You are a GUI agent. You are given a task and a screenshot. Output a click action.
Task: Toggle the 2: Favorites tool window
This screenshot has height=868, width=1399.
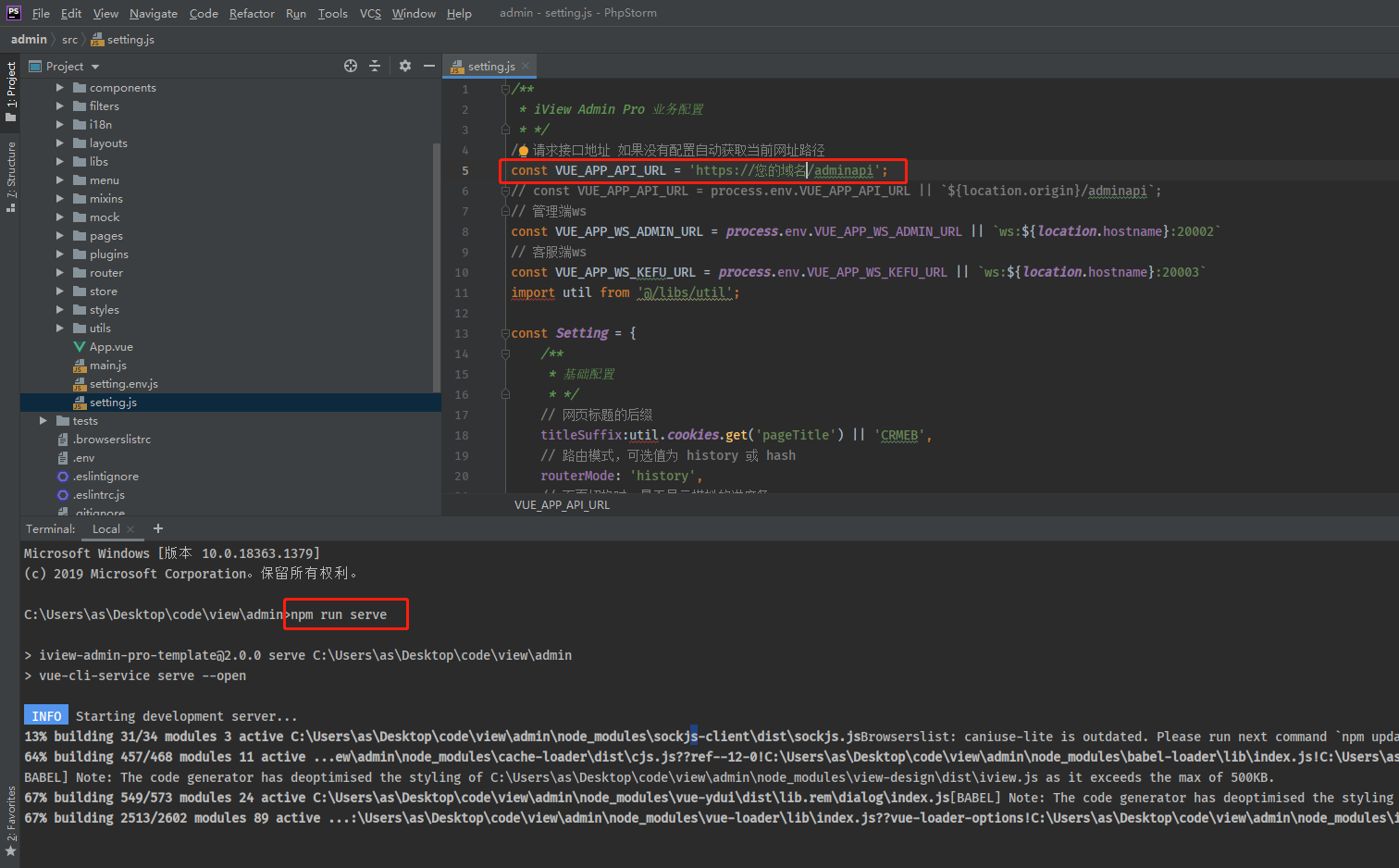[x=11, y=821]
